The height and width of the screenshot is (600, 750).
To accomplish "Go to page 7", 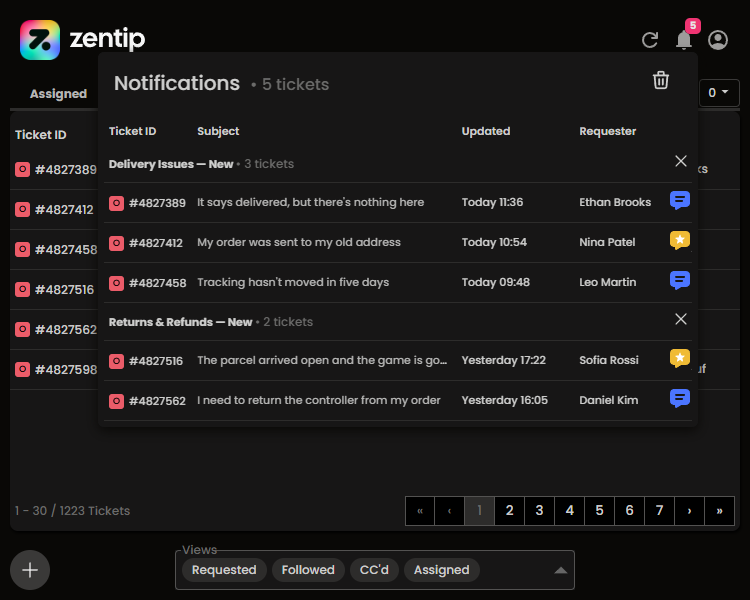I will (x=659, y=511).
